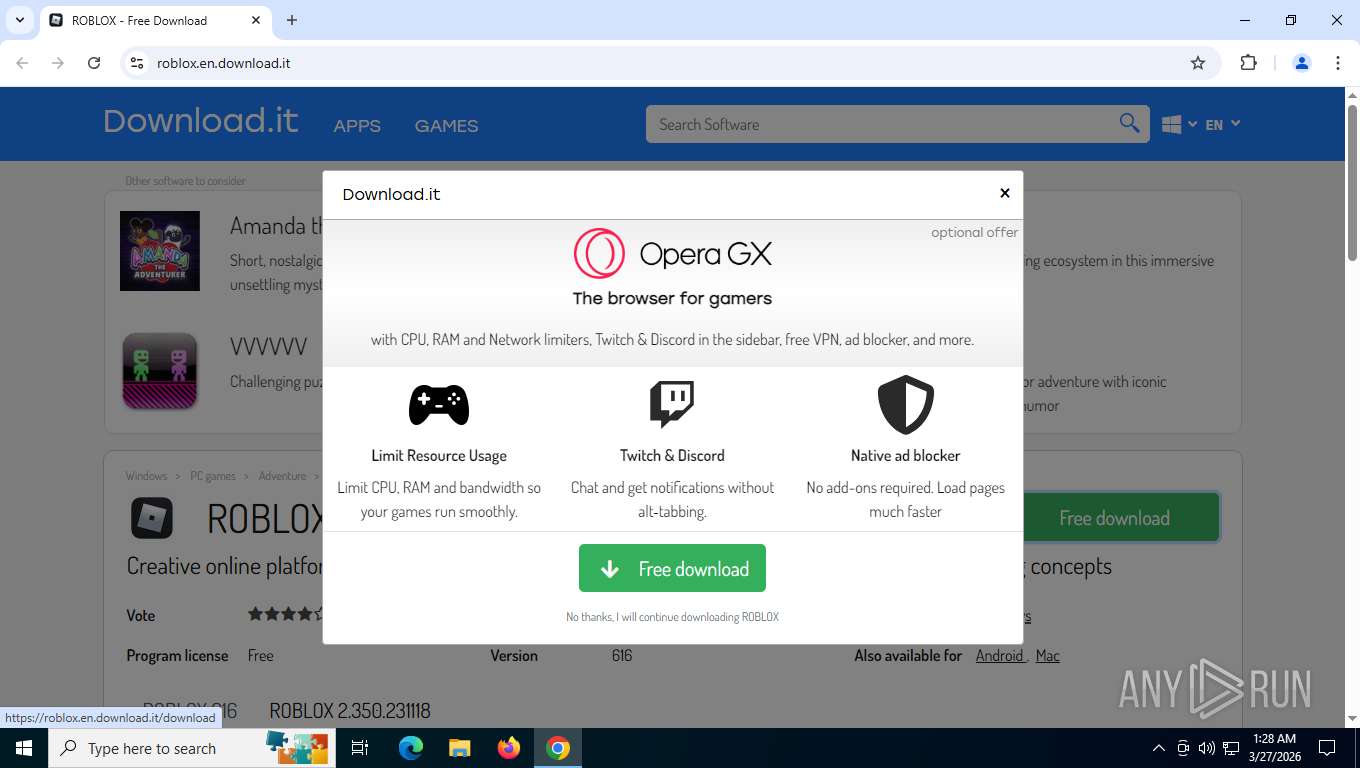The height and width of the screenshot is (768, 1360).
Task: Go to Adventure breadcrumb
Action: point(282,476)
